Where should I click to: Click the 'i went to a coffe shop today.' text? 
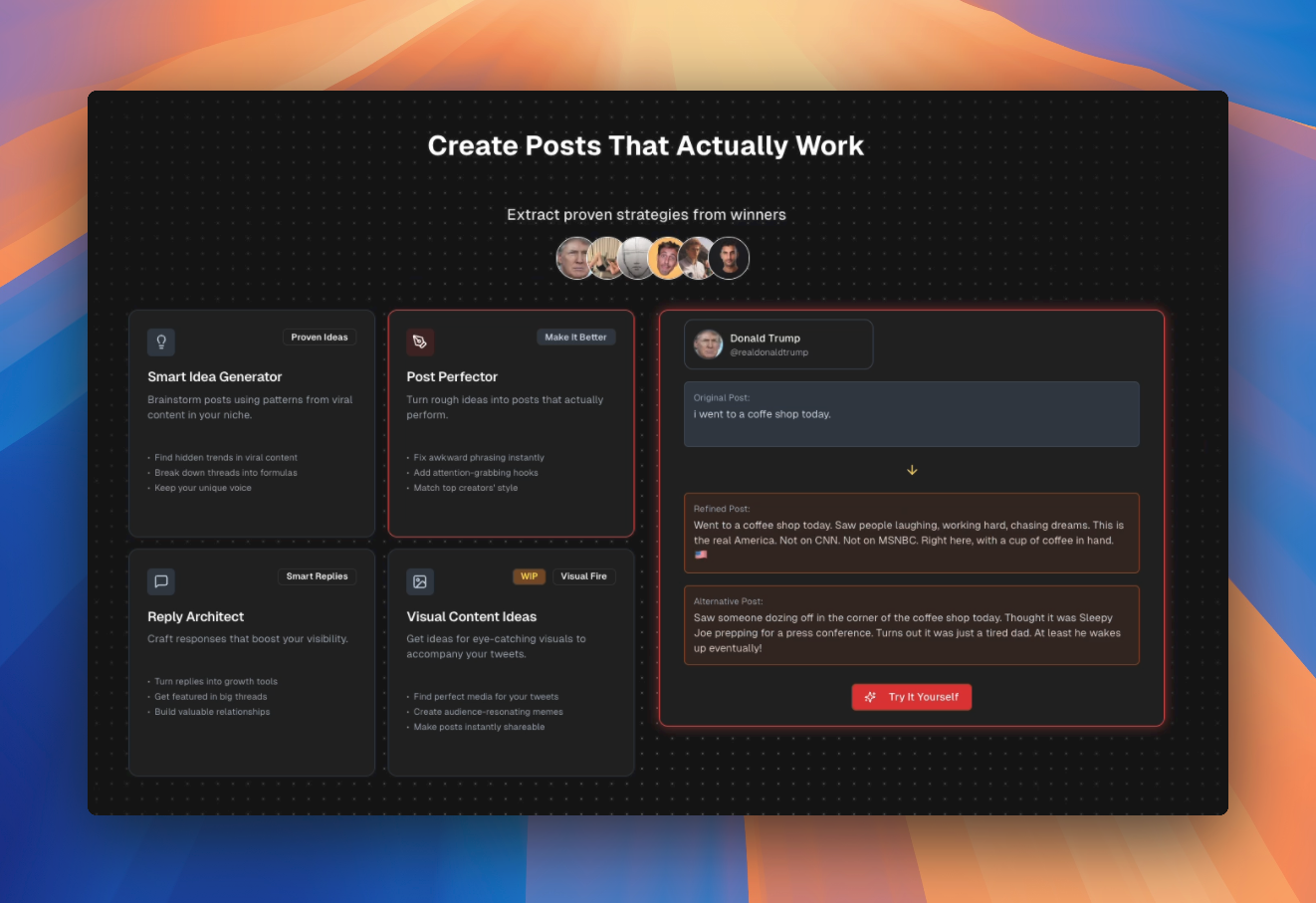(x=763, y=414)
